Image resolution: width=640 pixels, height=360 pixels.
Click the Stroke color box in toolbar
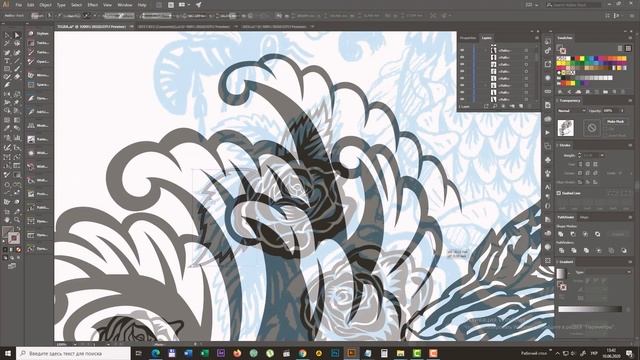pyautogui.click(x=13, y=238)
